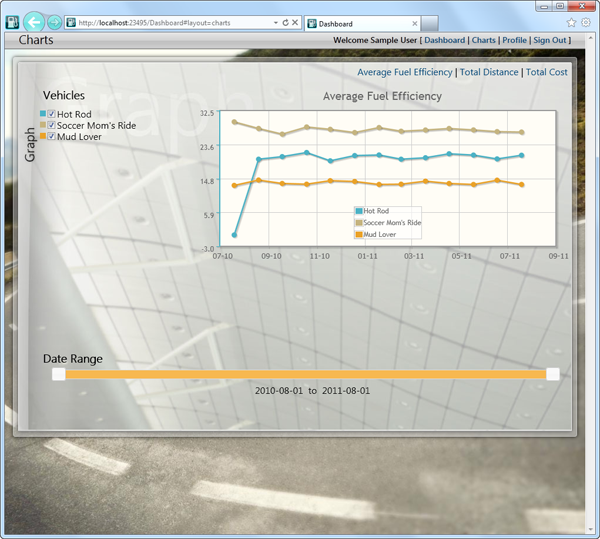Click the teal Hot Rod color swatch in Vehicles
This screenshot has height=539, width=600.
click(x=43, y=114)
